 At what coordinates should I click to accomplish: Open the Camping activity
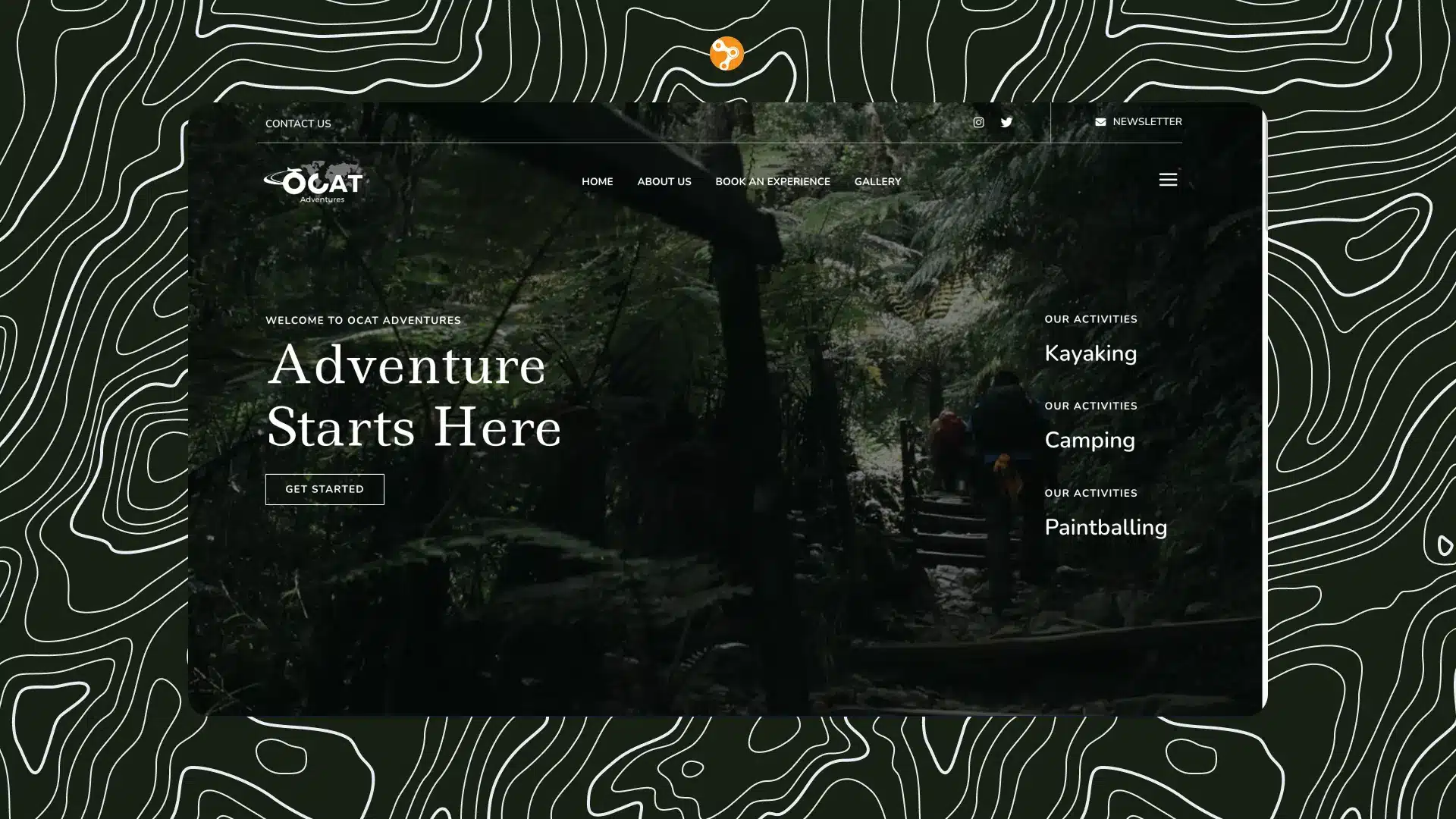click(1090, 441)
